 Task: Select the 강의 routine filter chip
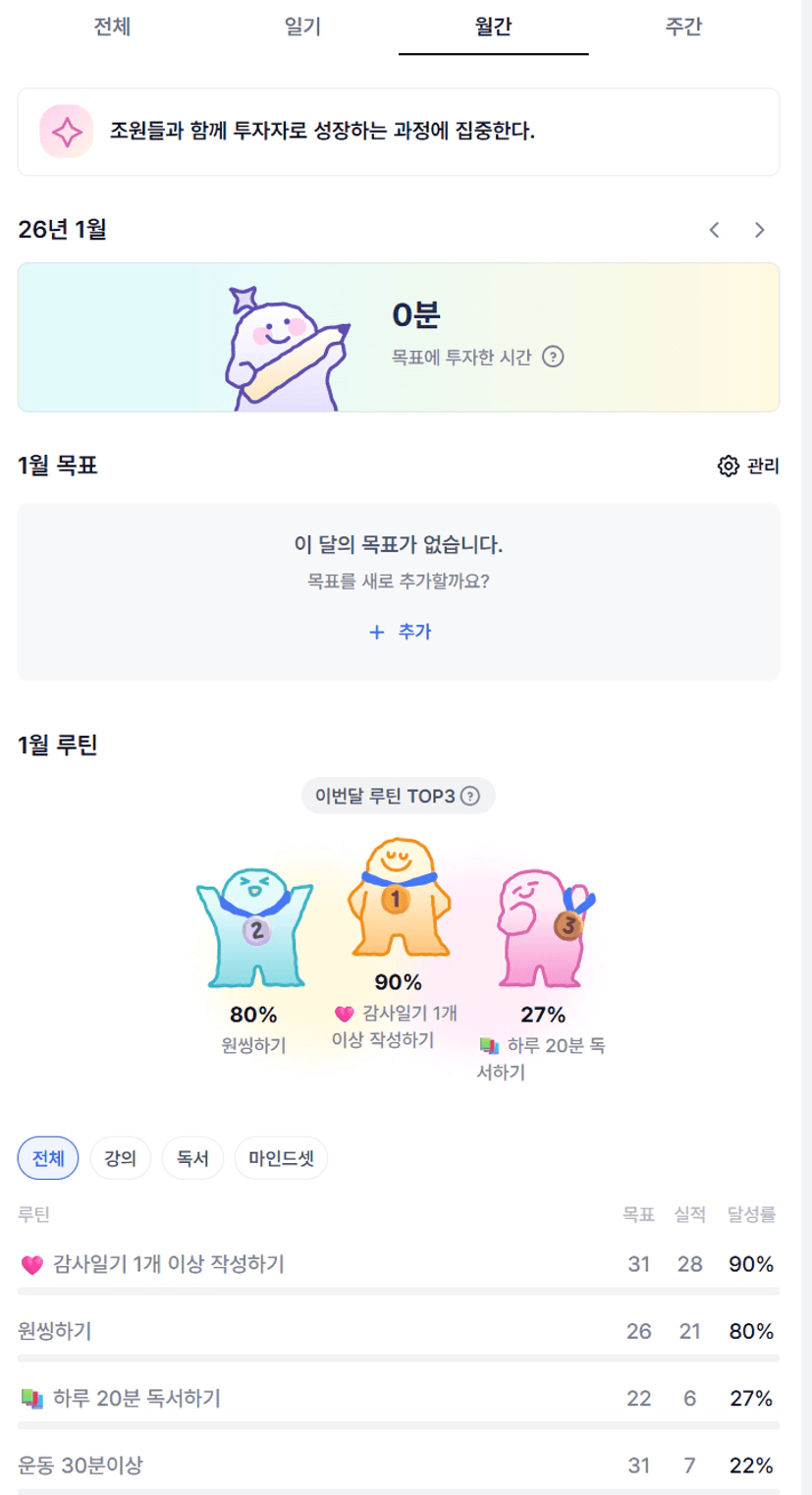tap(120, 1158)
